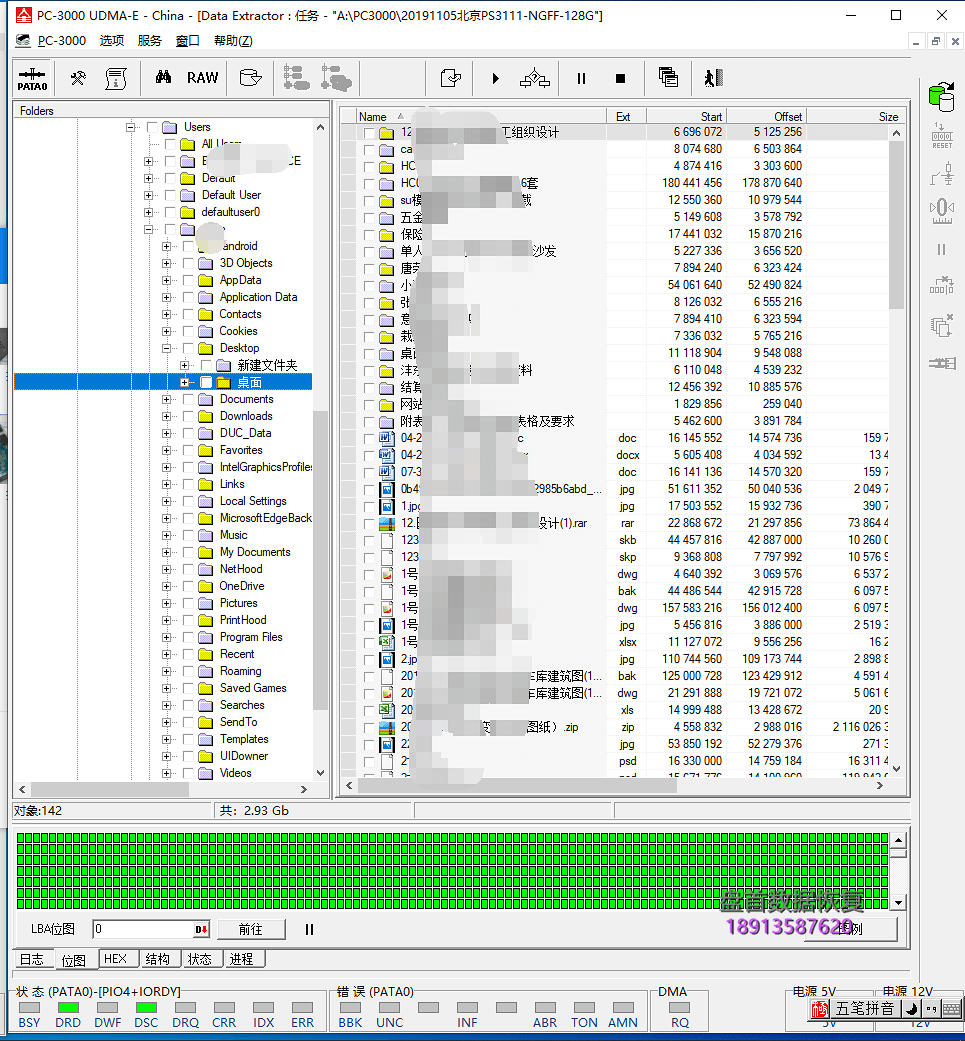
Task: Collapse the Desktop folder tree node
Action: [167, 349]
